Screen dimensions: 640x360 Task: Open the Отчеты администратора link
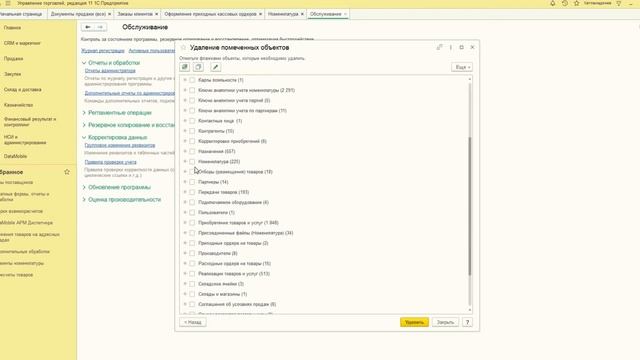110,71
